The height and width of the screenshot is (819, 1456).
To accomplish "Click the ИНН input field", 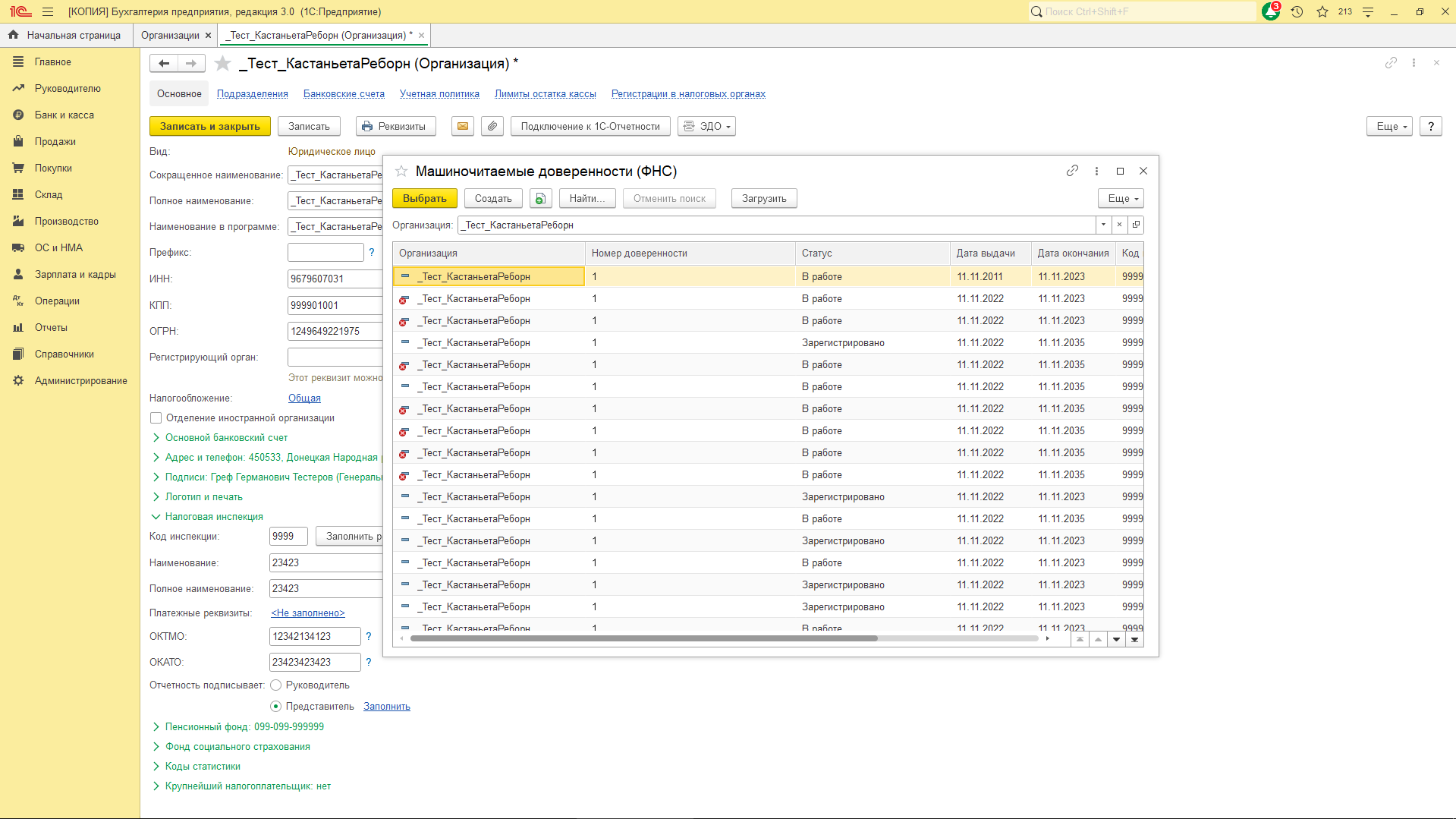I will (335, 279).
